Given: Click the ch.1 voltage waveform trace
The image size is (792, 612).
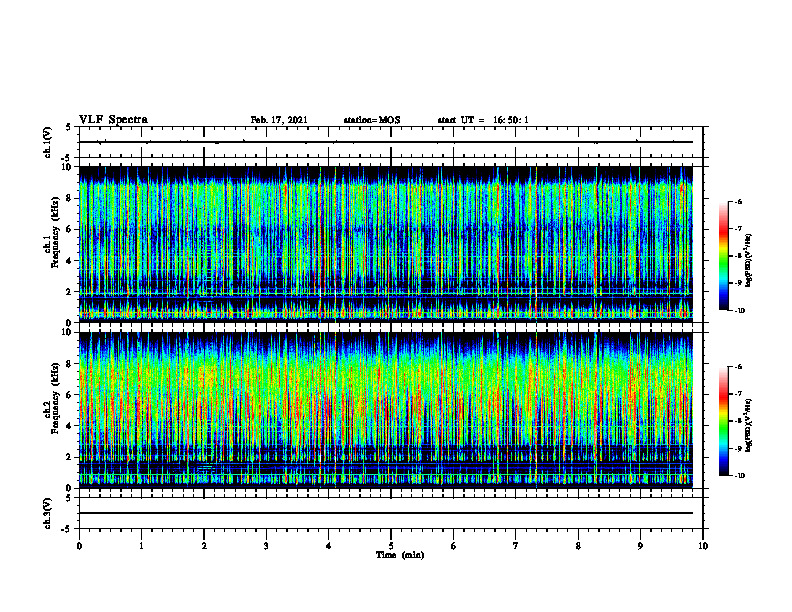Looking at the screenshot, I should coord(386,142).
